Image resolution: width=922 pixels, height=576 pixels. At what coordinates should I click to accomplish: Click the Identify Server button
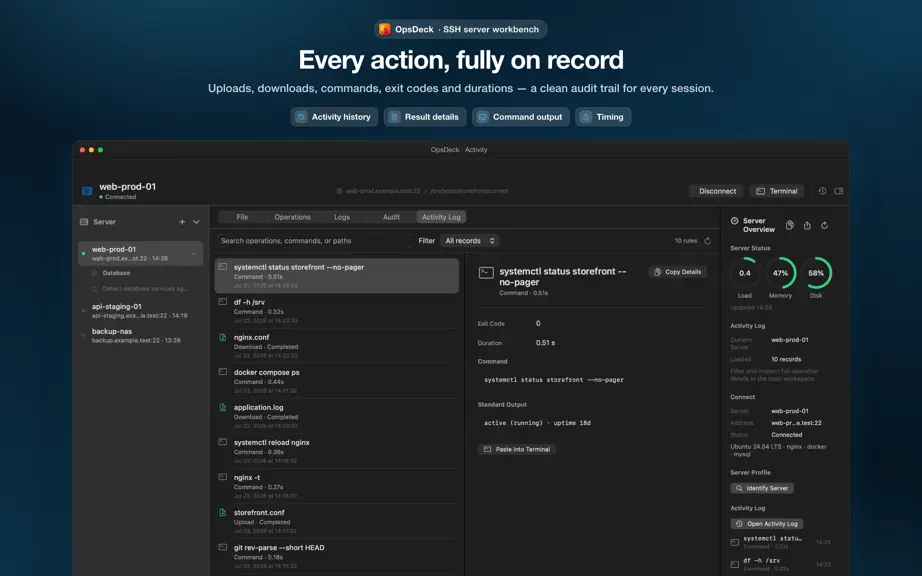click(762, 488)
